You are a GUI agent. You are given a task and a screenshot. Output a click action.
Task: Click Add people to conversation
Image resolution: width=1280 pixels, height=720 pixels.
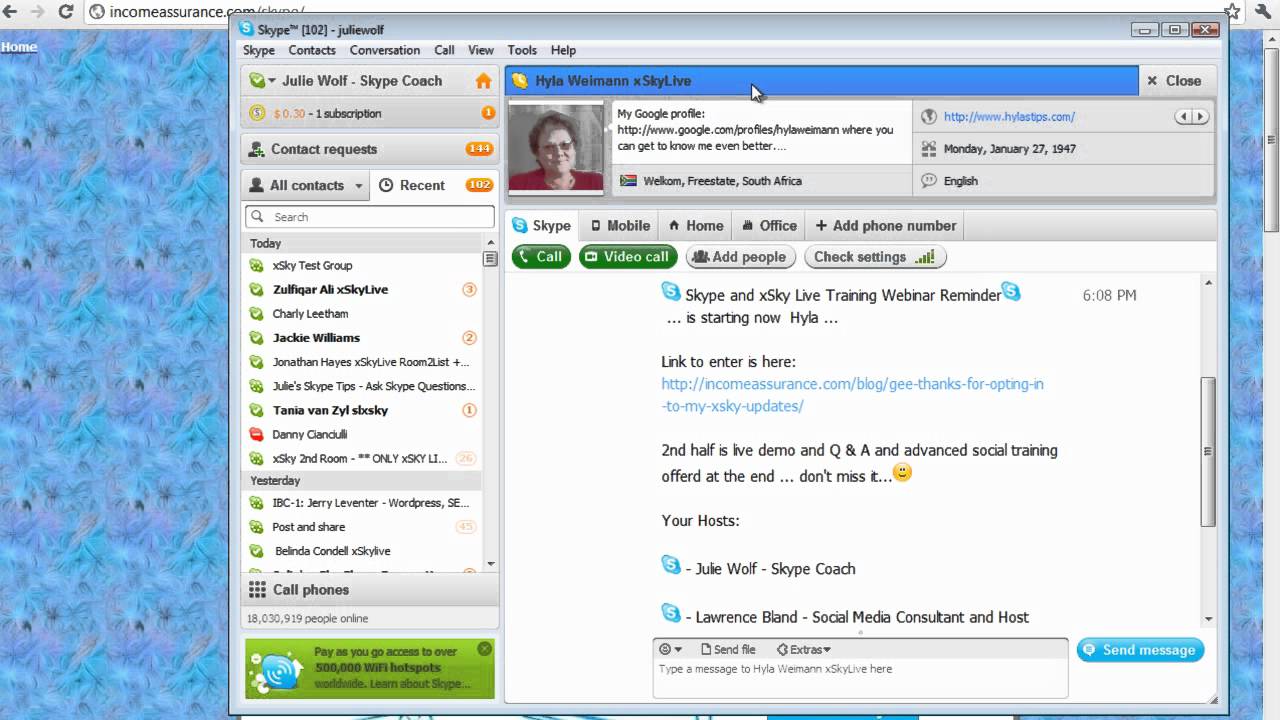click(x=741, y=257)
